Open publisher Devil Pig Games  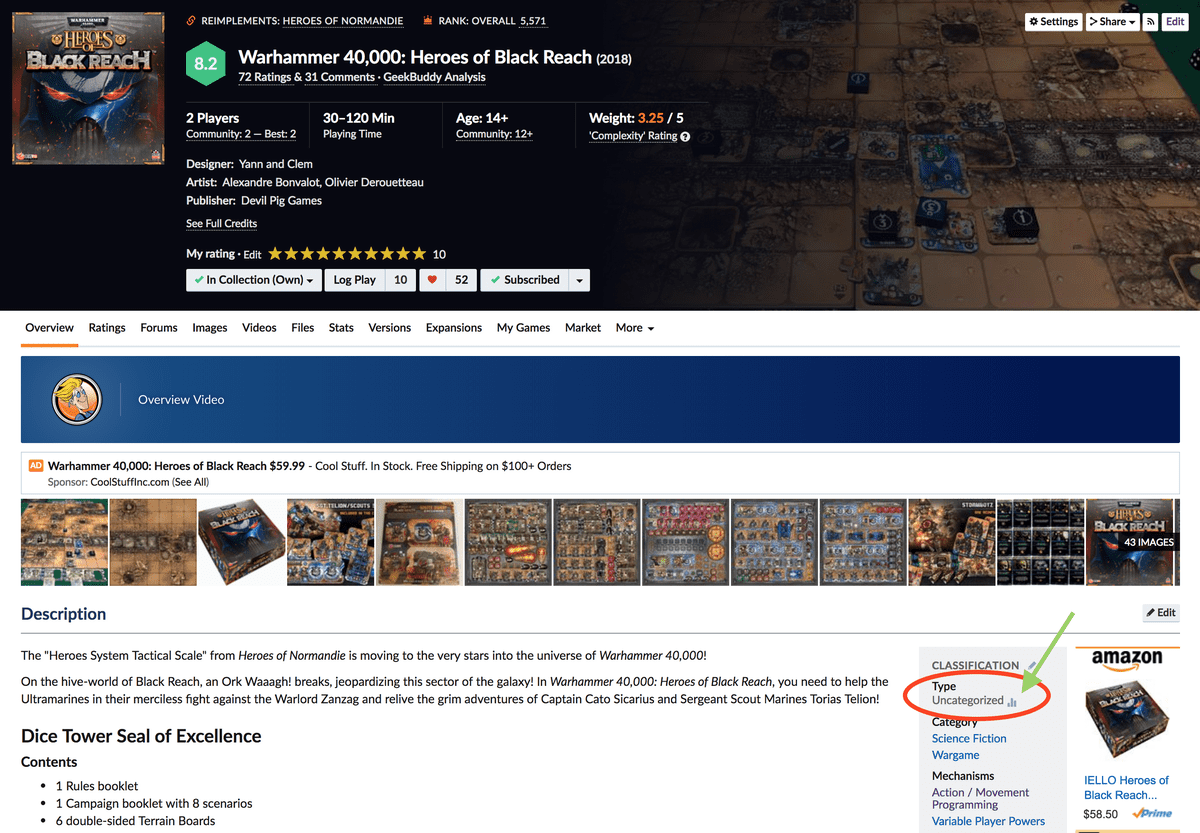(281, 201)
